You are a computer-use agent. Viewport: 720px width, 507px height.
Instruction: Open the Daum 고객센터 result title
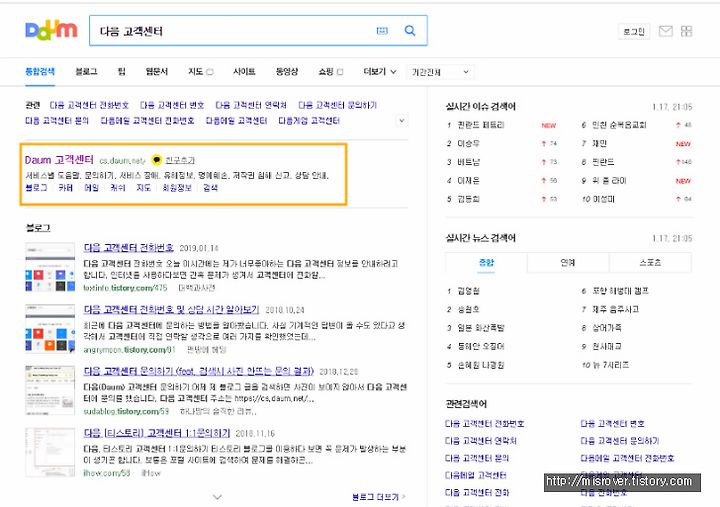(x=59, y=160)
